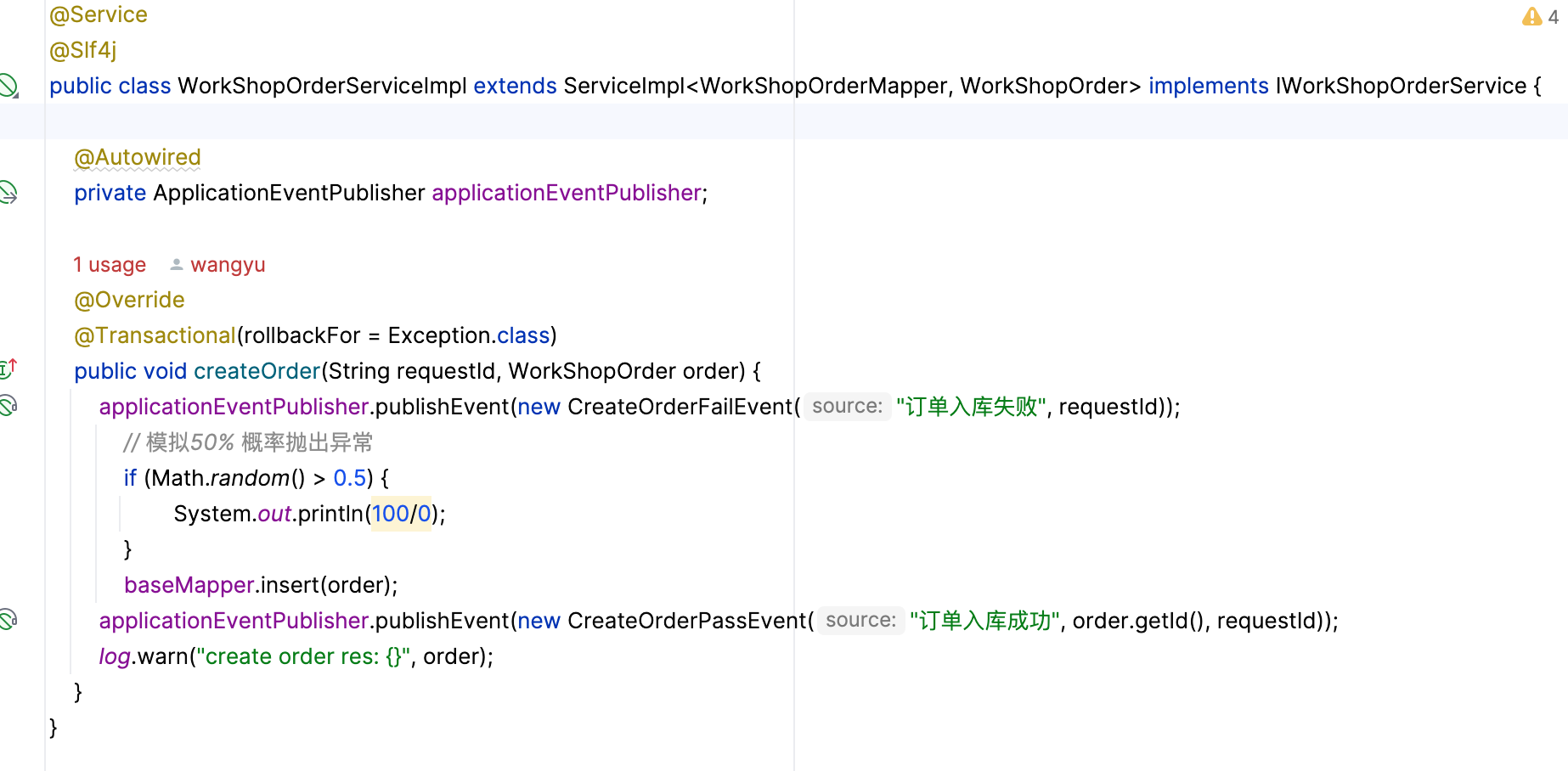Click the event gutter icon on the CreateOrderFailEvent line

point(8,406)
